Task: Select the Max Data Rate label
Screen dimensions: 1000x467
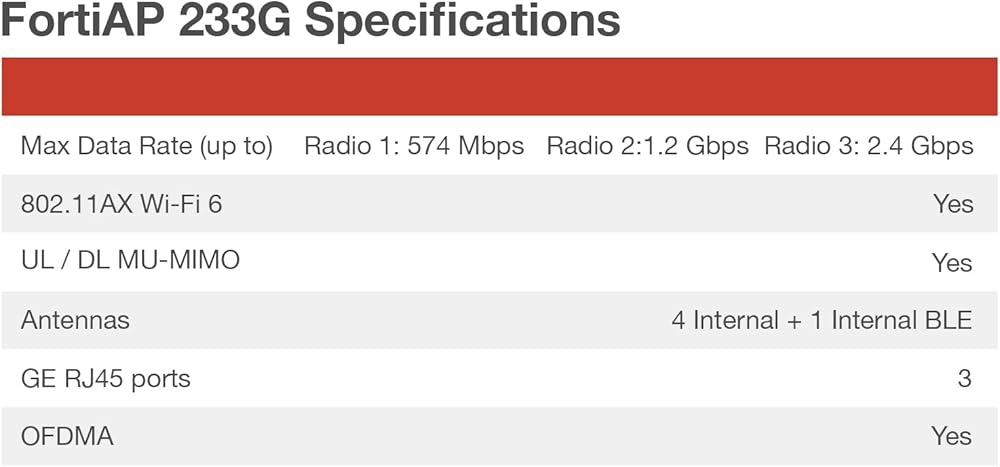Action: tap(147, 146)
